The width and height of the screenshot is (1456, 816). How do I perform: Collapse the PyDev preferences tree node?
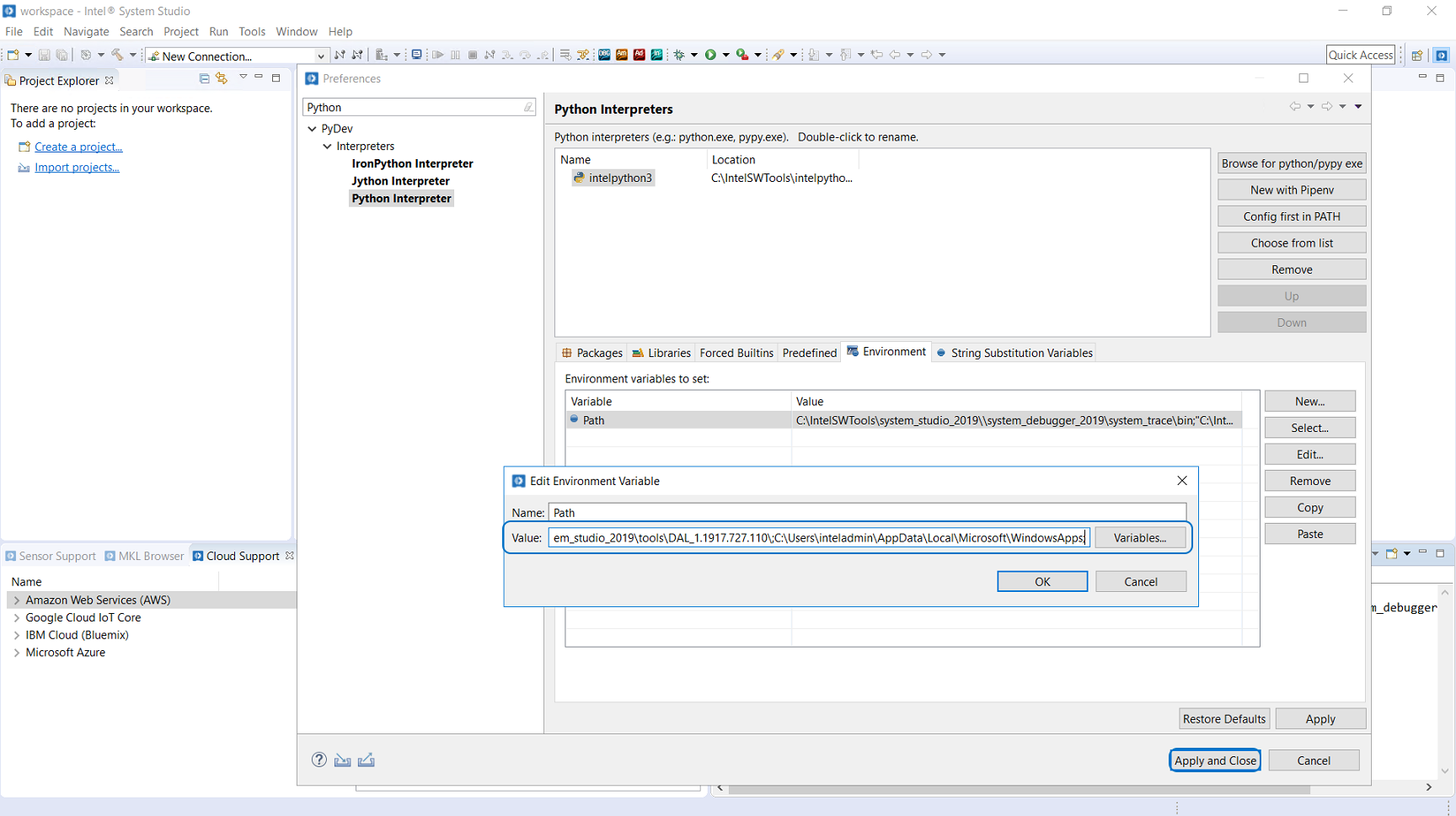(313, 129)
